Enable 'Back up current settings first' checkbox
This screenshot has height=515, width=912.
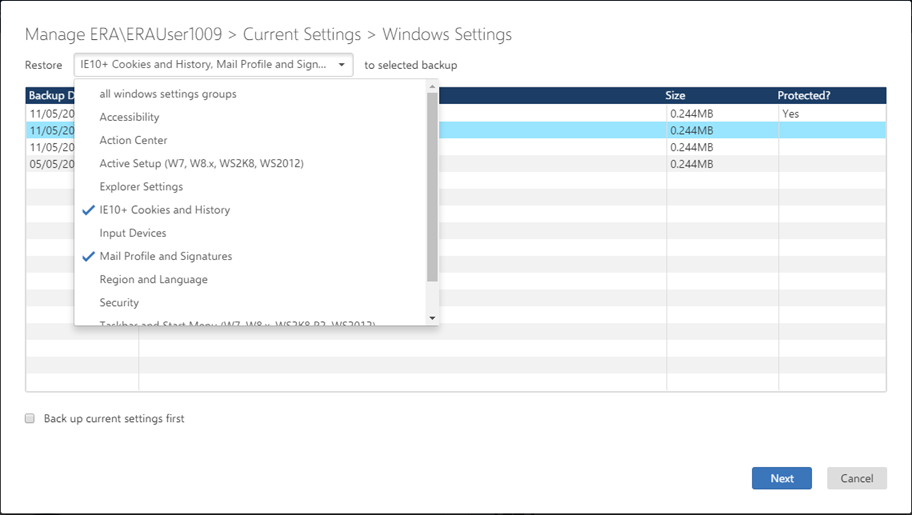point(30,418)
